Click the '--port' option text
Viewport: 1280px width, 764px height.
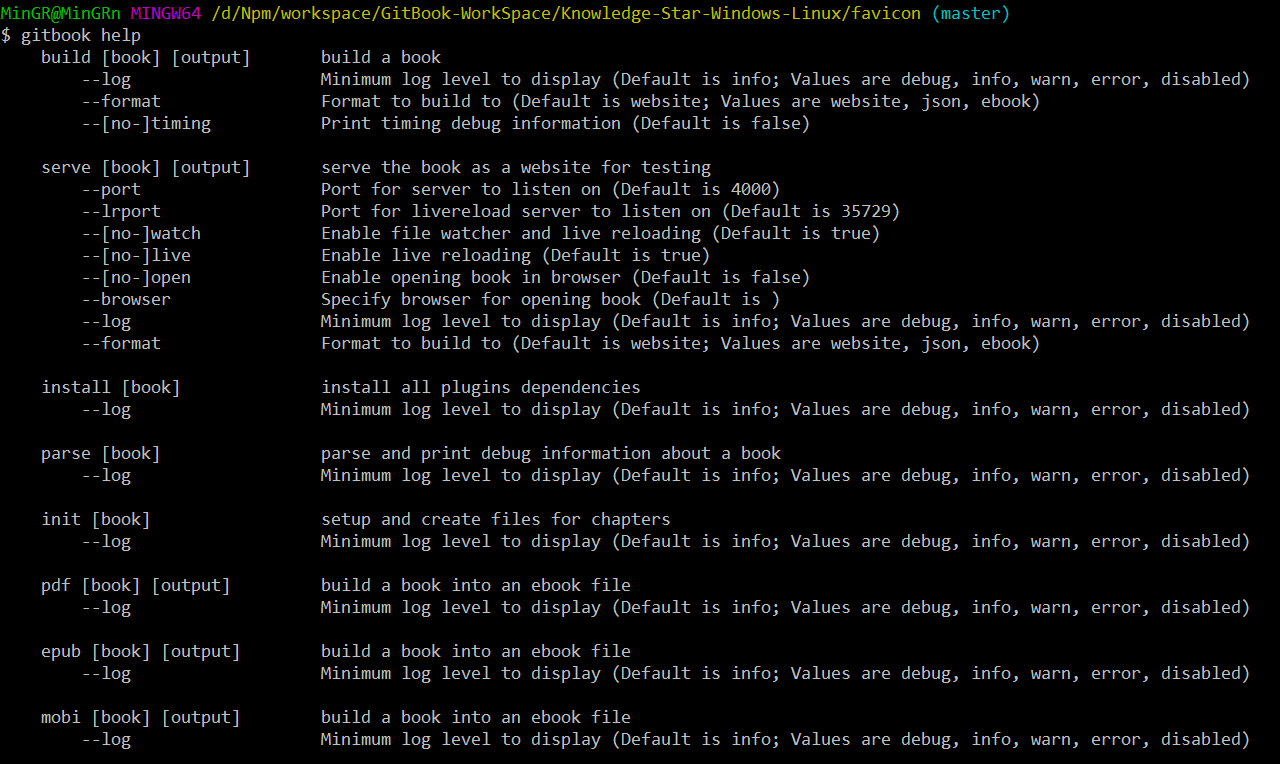tap(111, 189)
